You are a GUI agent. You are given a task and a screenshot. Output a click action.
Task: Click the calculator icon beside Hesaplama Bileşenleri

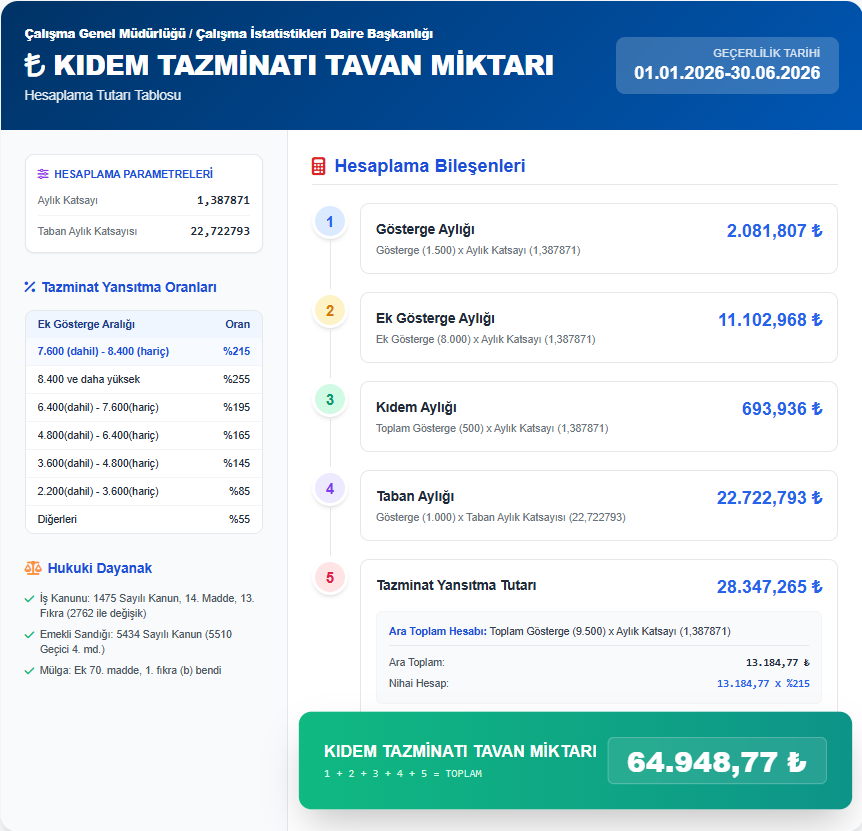coord(319,166)
